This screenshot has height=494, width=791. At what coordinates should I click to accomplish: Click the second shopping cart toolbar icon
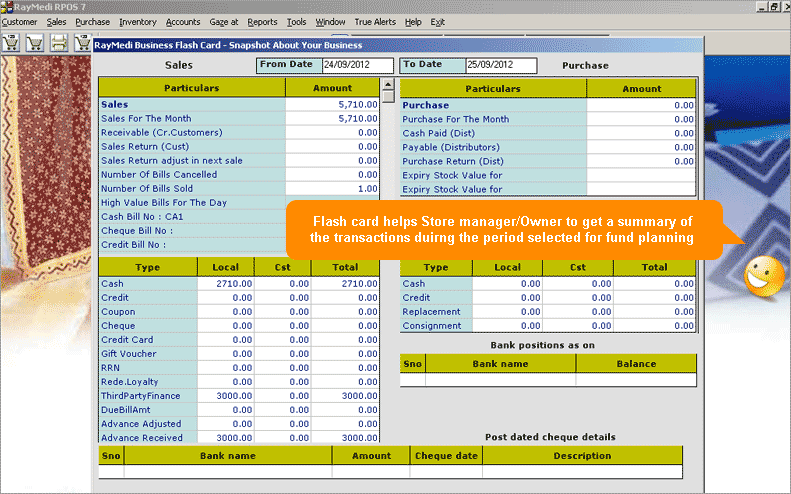click(35, 43)
